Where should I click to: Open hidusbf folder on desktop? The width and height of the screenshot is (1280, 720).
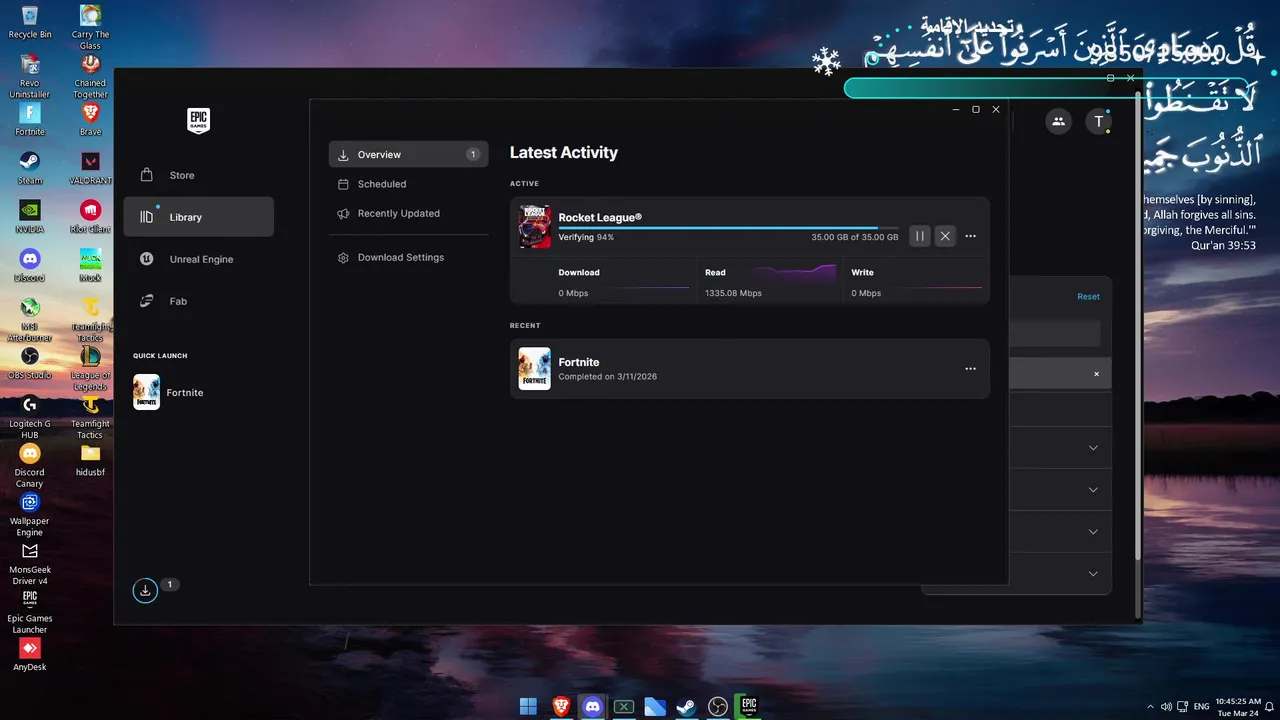click(90, 460)
